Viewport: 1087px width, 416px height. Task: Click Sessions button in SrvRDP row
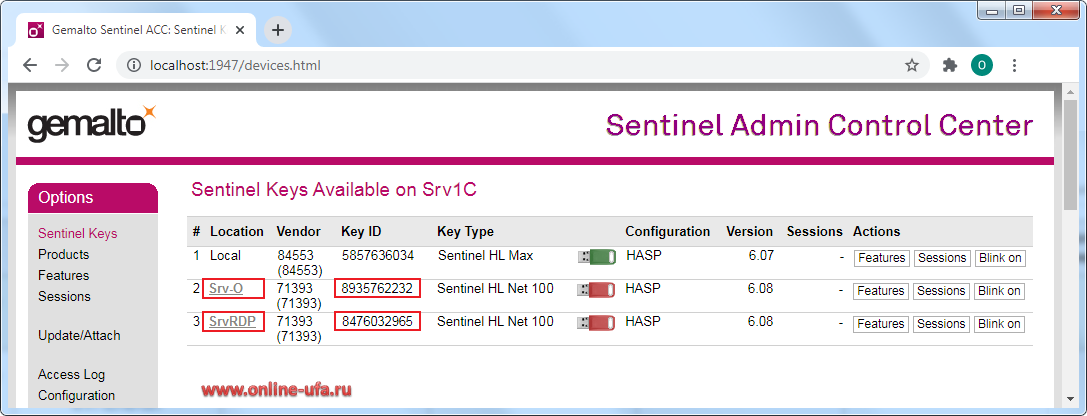941,324
